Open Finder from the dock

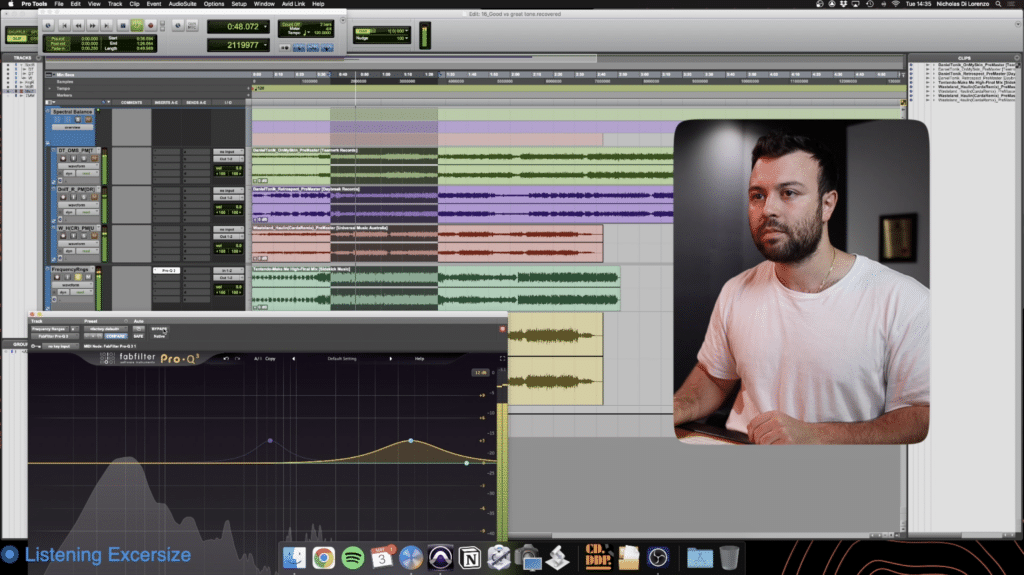pos(294,558)
